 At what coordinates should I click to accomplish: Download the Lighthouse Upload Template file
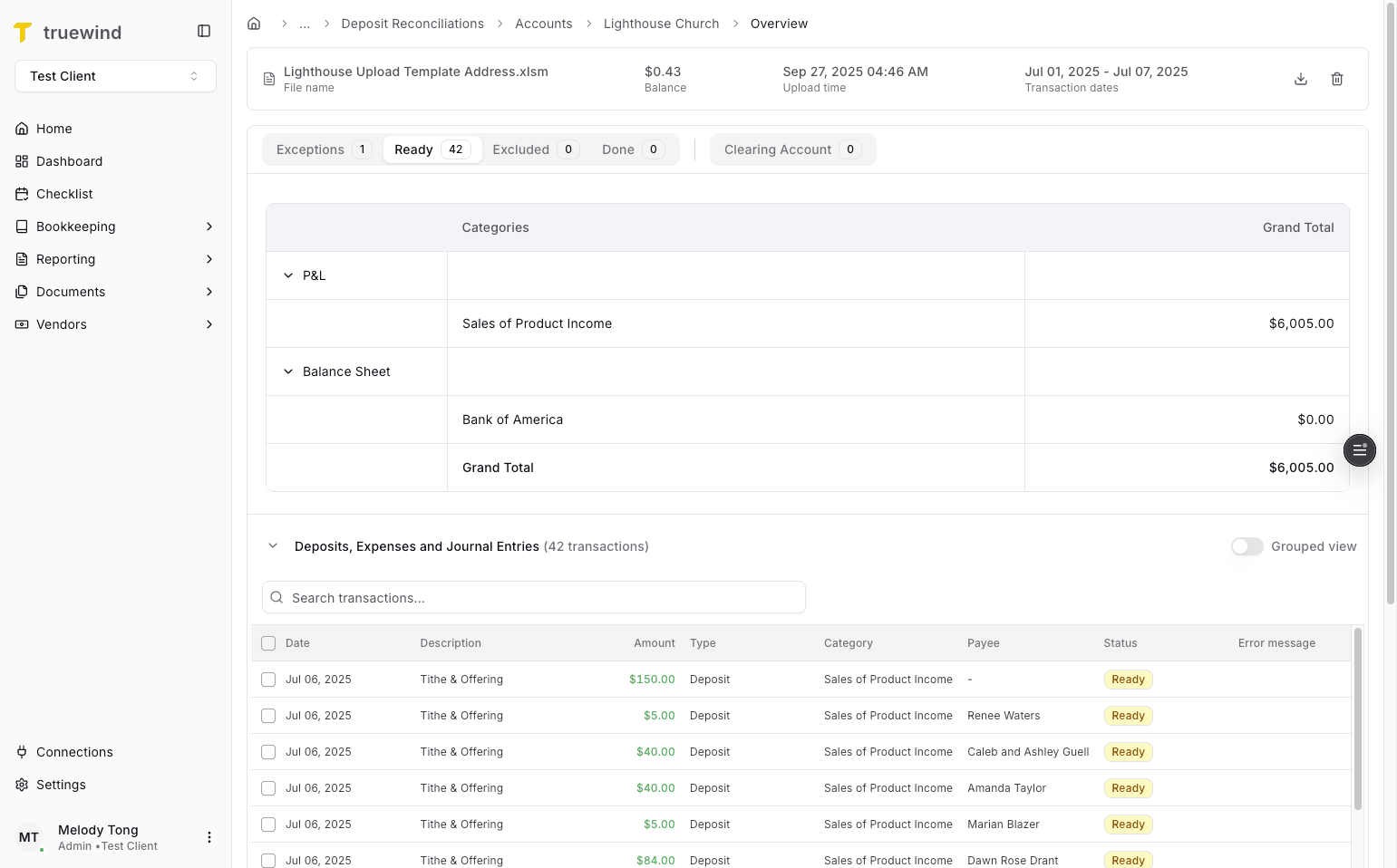[x=1301, y=79]
